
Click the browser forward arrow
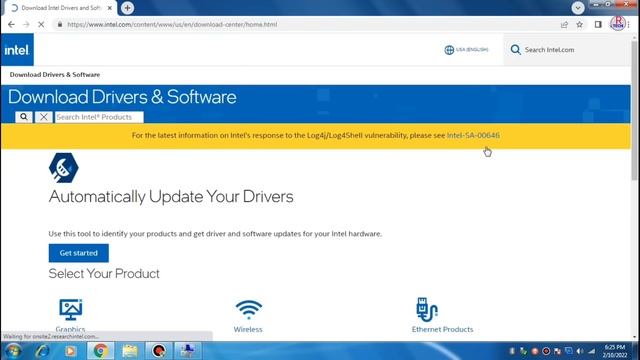pos(26,24)
